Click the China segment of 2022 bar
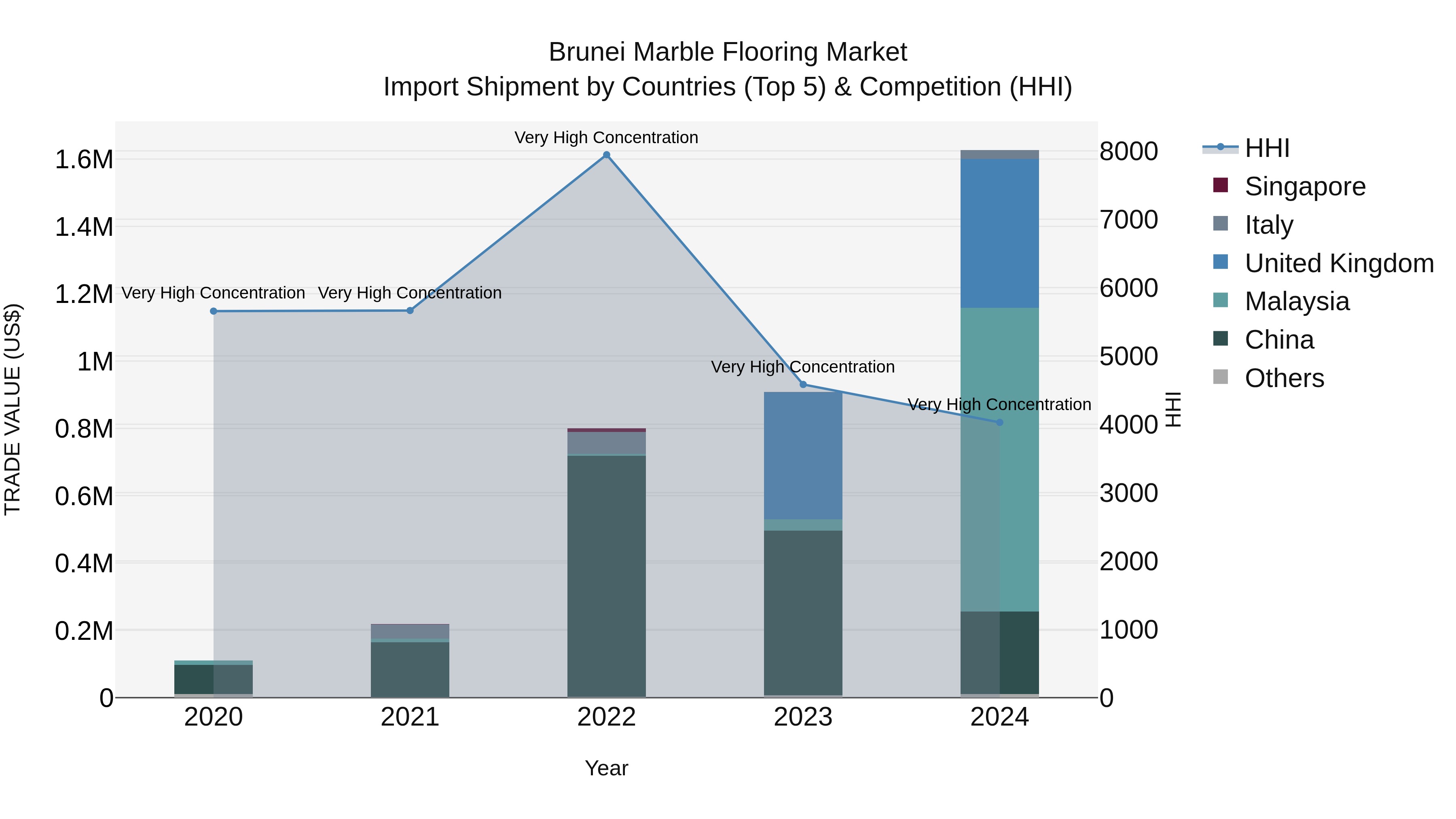This screenshot has height=819, width=1456. click(607, 576)
